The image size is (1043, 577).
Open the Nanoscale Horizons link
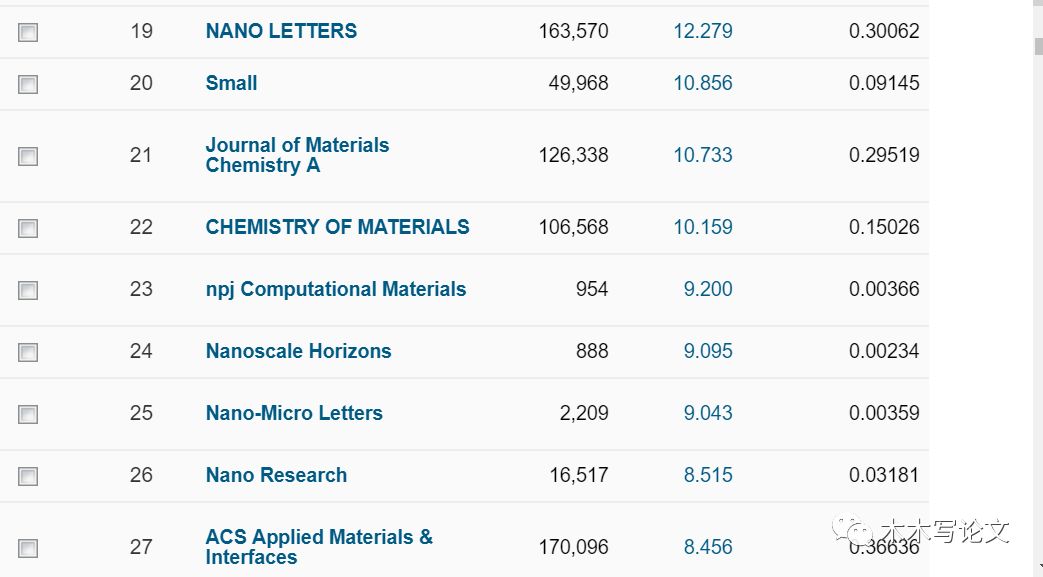tap(298, 351)
